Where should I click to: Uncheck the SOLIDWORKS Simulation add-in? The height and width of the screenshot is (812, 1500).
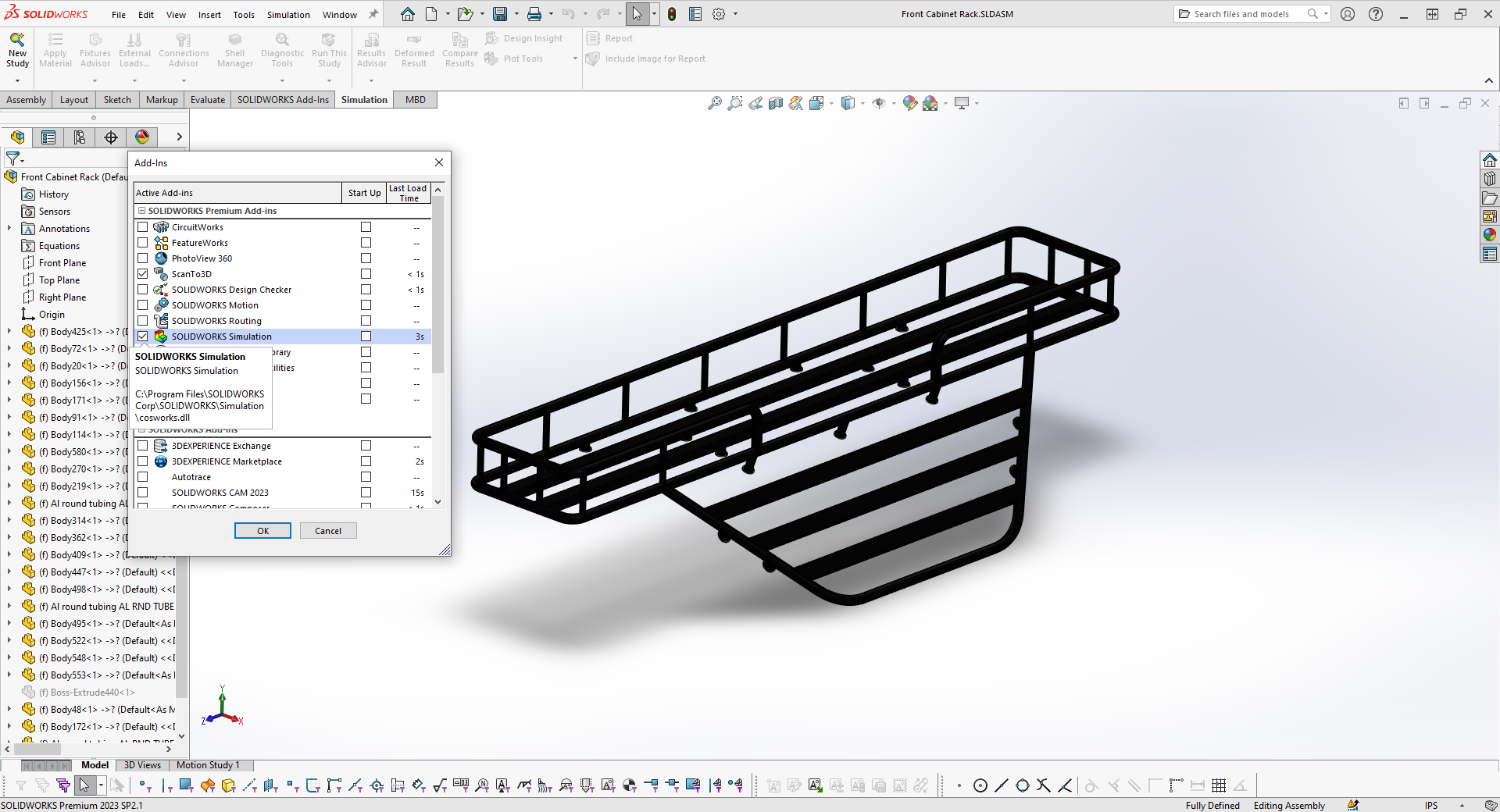(x=142, y=336)
